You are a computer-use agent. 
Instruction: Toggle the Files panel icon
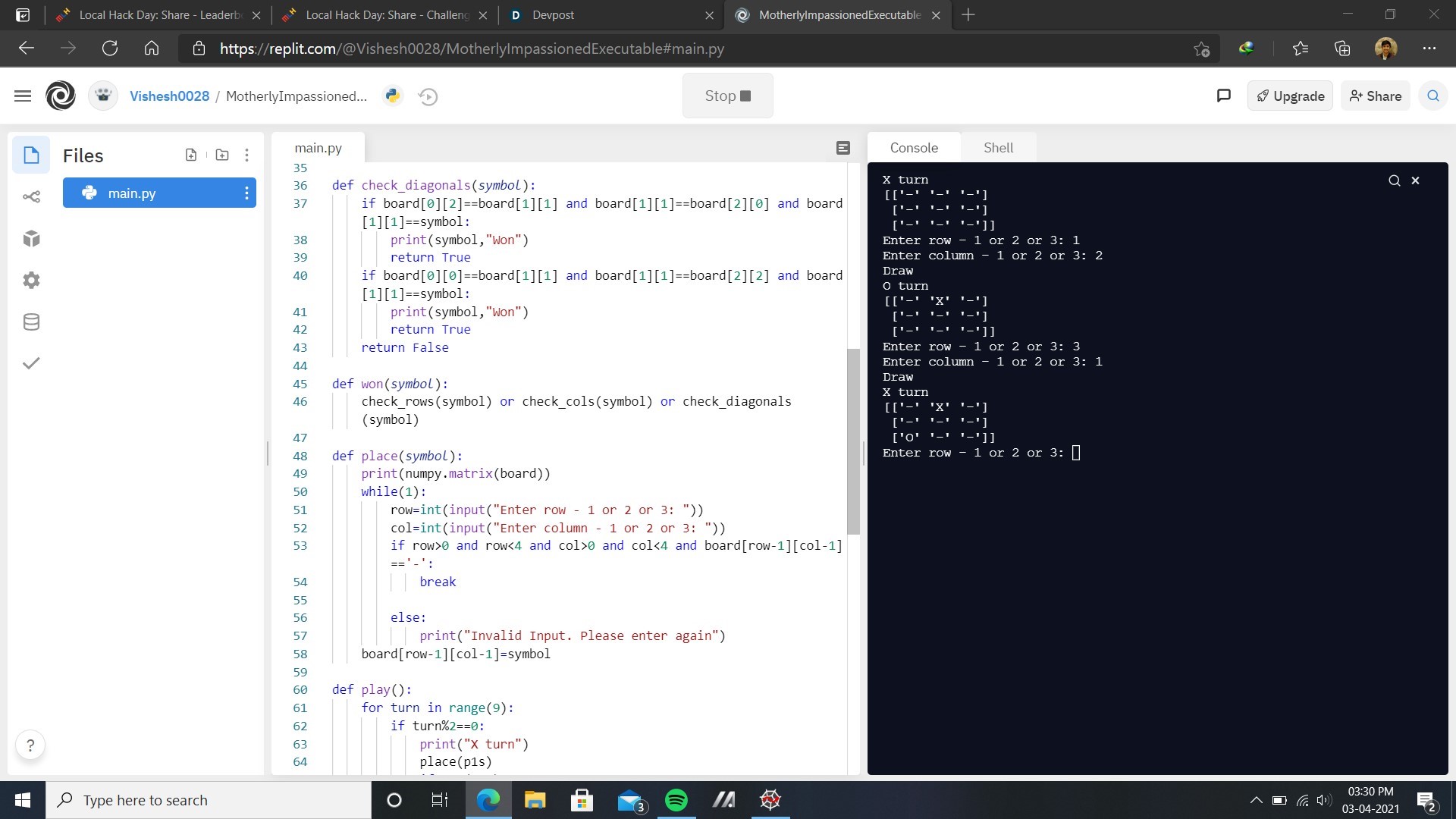point(31,155)
